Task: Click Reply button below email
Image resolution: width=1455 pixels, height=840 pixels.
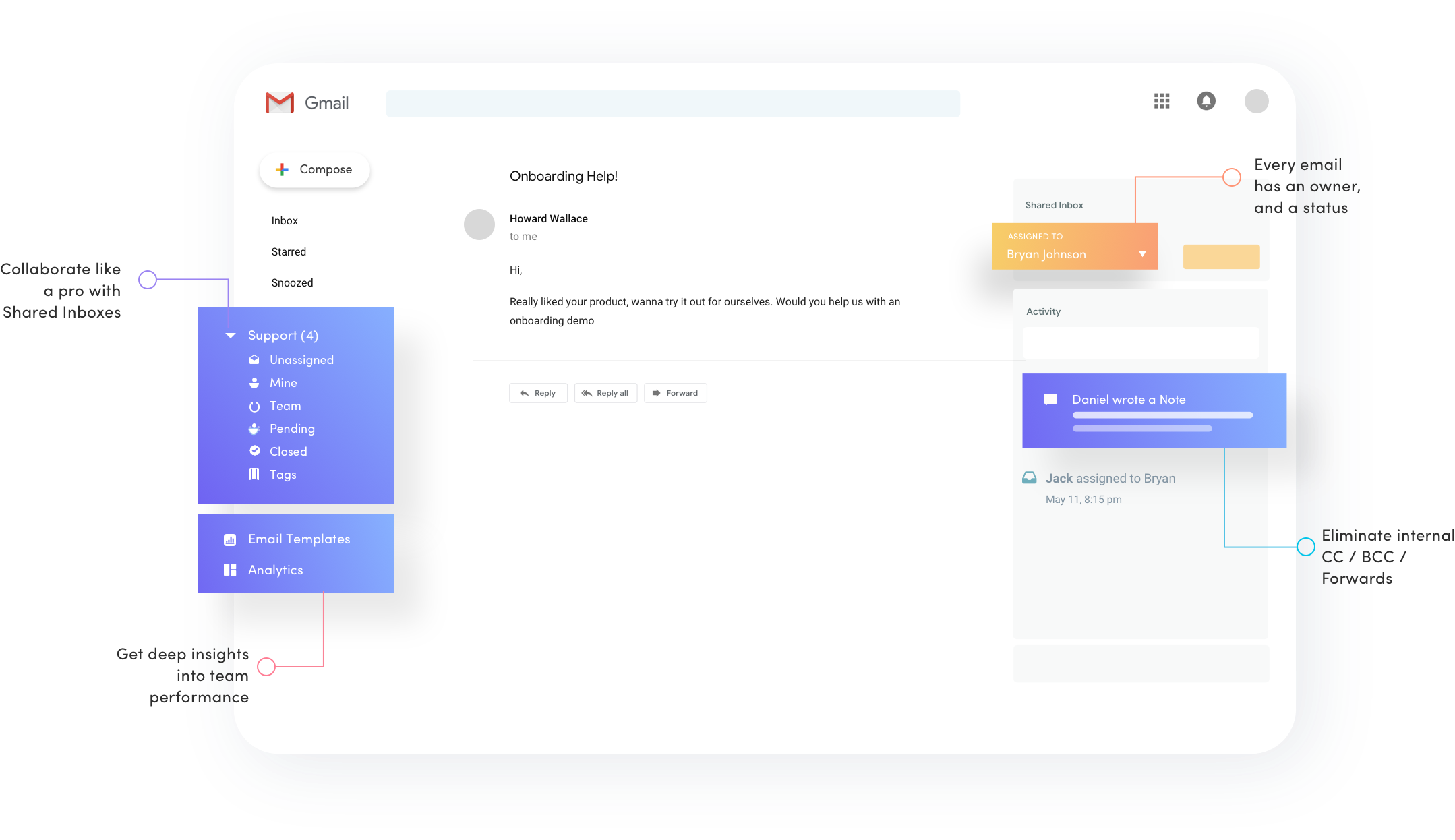Action: tap(538, 393)
